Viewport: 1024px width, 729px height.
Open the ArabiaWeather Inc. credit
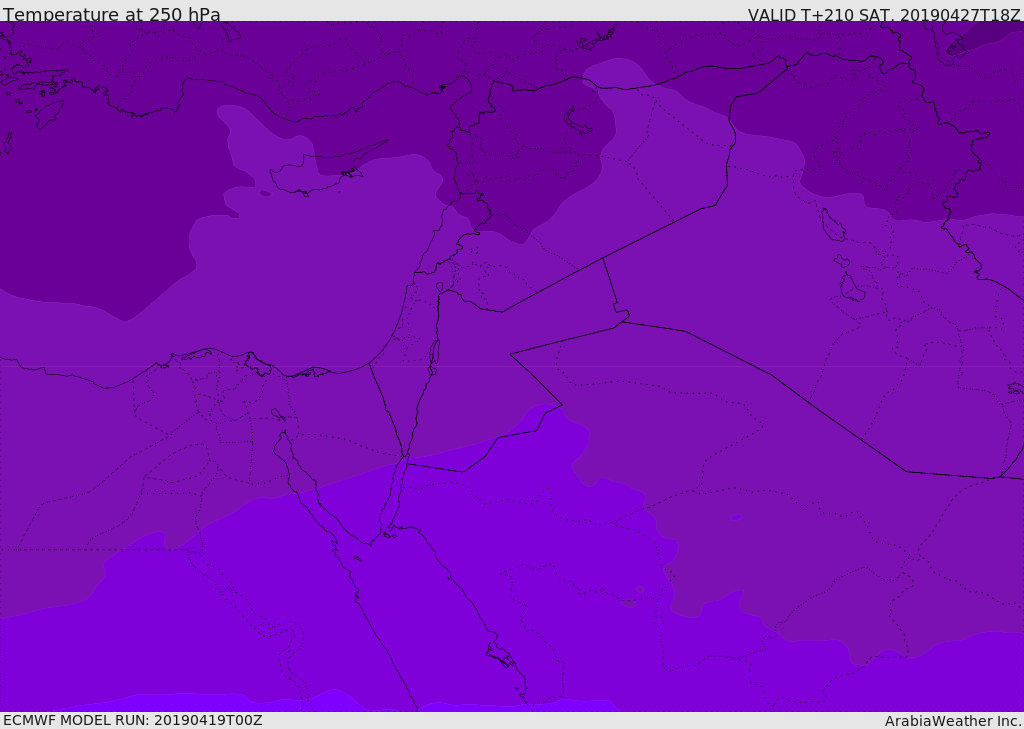(953, 721)
